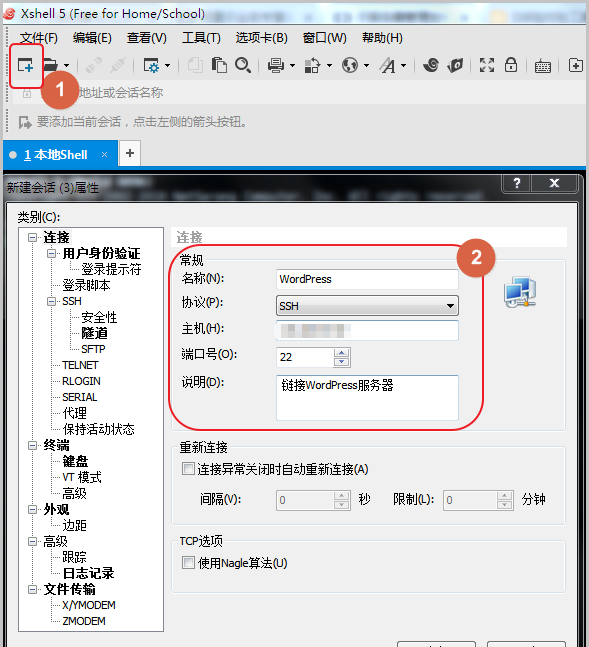The width and height of the screenshot is (589, 647).
Task: Click the New Session toolbar icon
Action: pyautogui.click(x=25, y=65)
